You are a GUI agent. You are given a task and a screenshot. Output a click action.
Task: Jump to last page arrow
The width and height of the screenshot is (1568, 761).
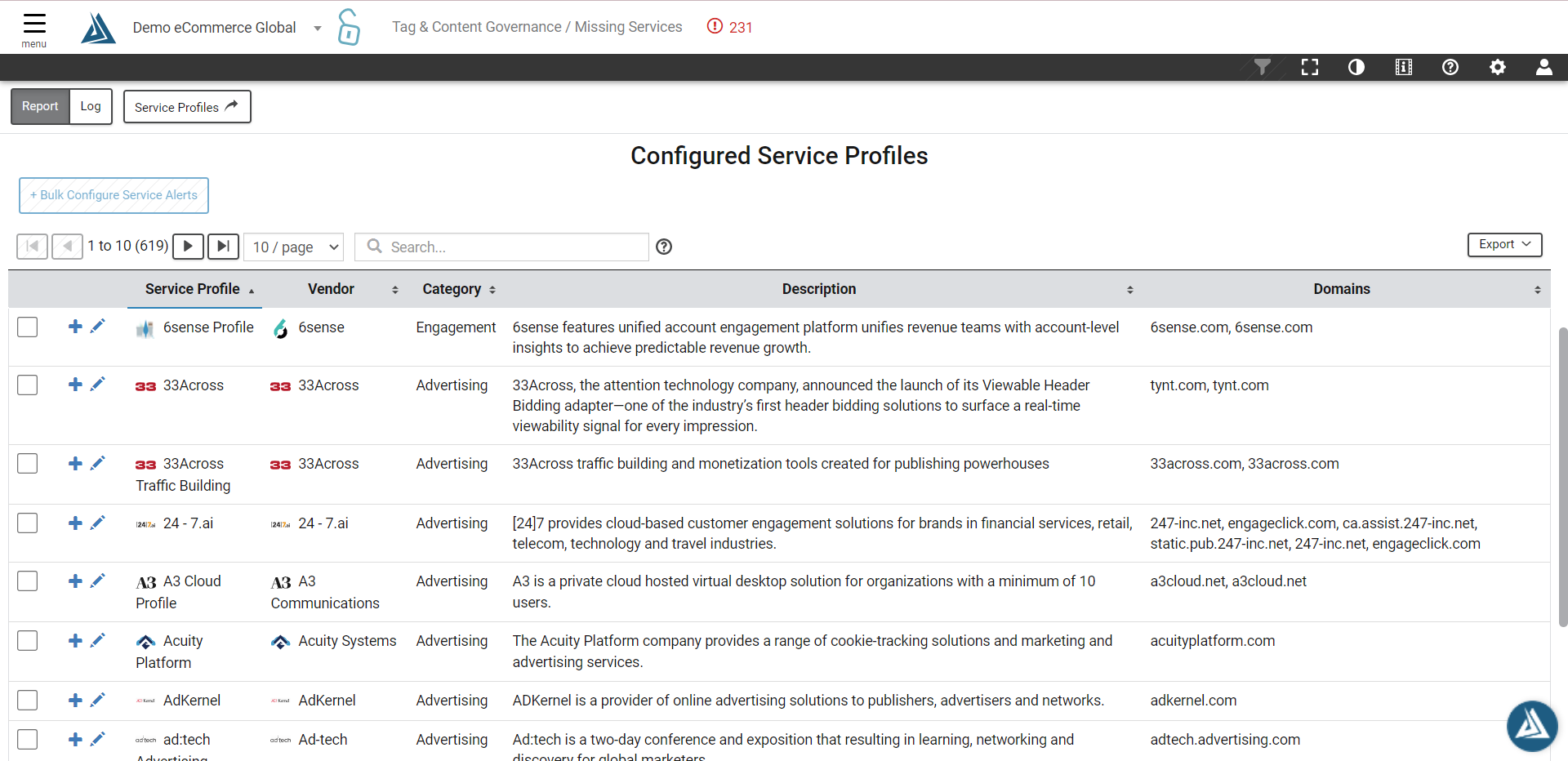coord(223,246)
